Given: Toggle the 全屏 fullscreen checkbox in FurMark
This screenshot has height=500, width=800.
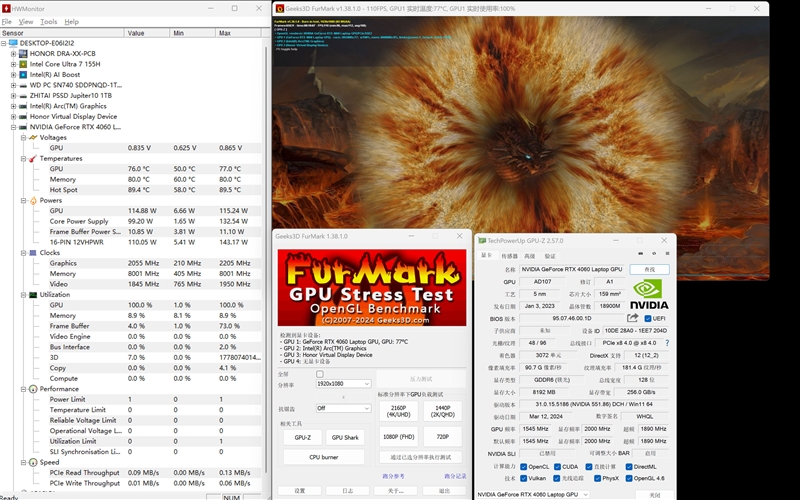Looking at the screenshot, I should [x=320, y=374].
